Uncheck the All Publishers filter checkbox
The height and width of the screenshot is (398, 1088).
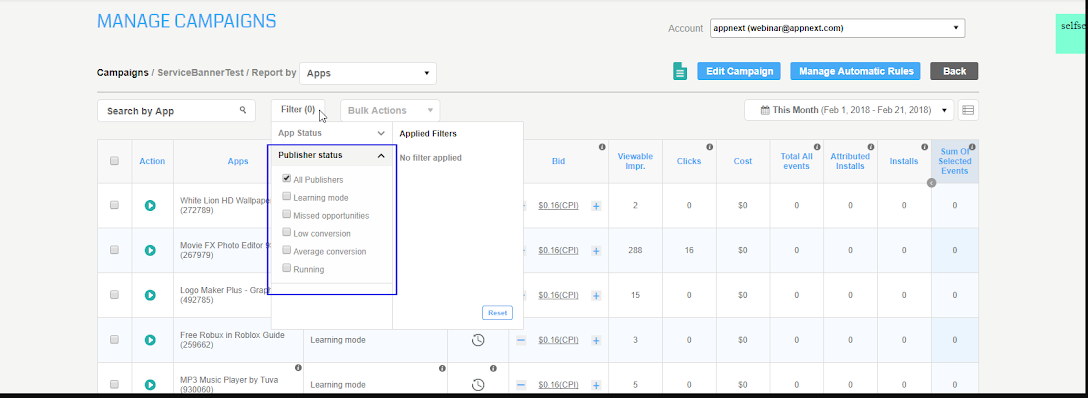click(x=287, y=179)
